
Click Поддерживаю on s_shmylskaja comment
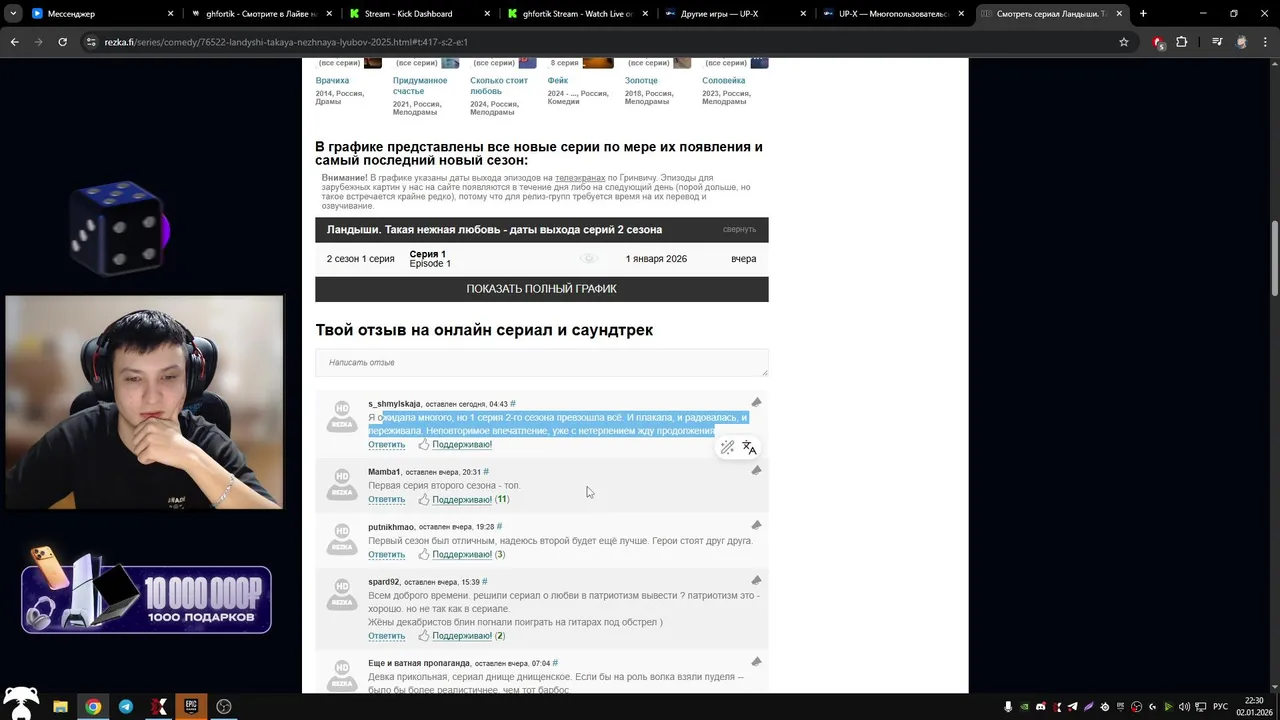462,445
